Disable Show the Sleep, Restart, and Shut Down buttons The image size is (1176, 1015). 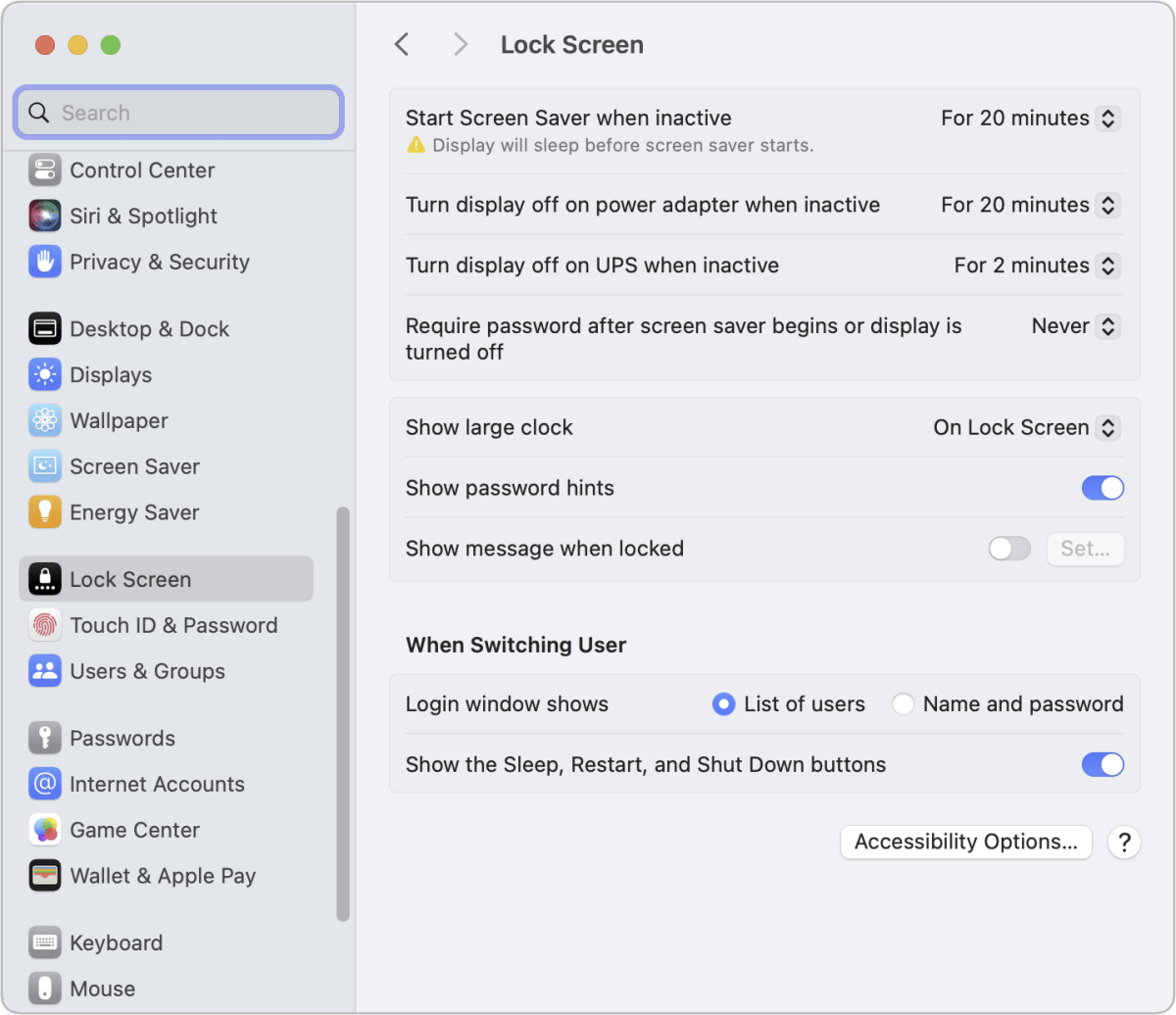point(1102,764)
